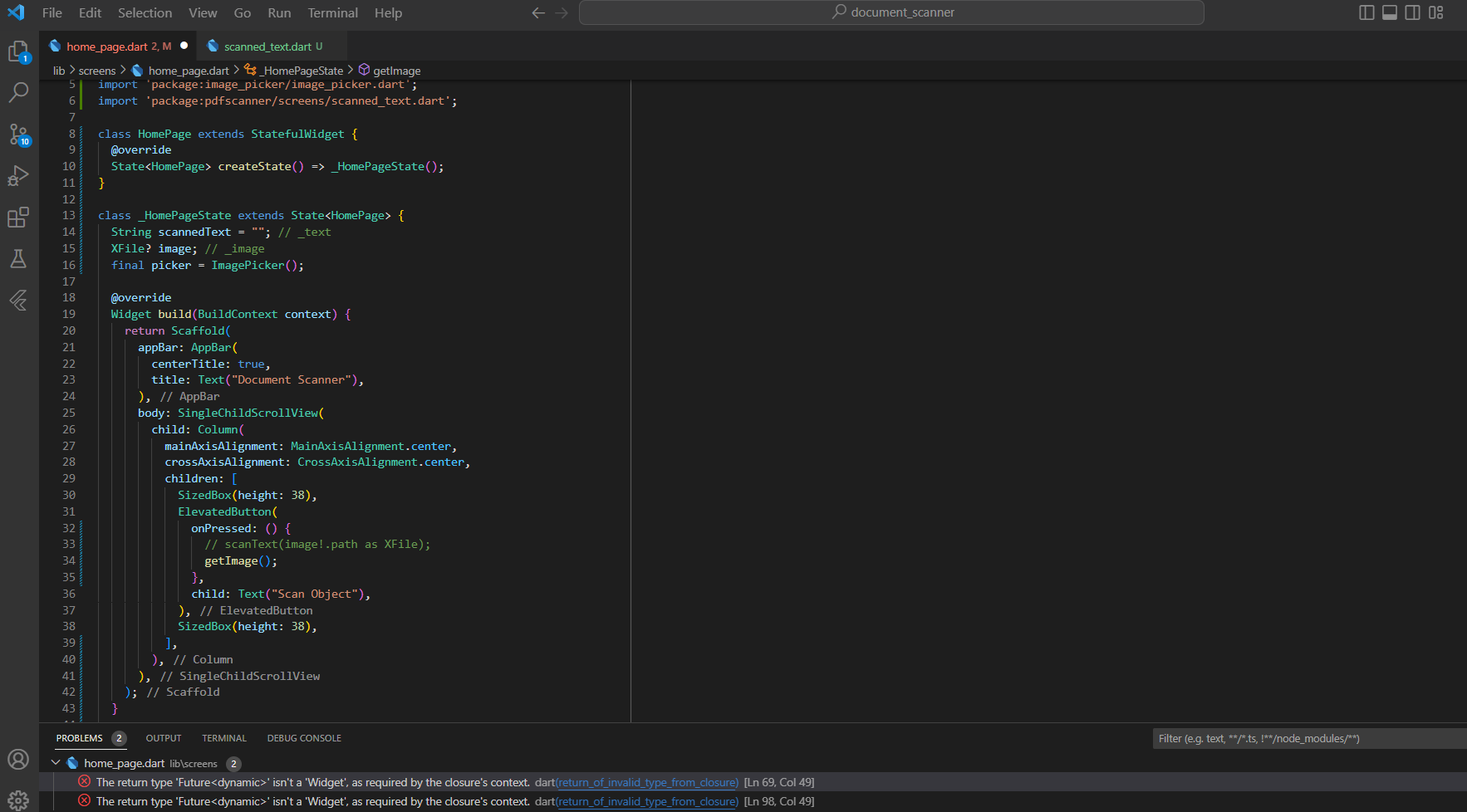Image resolution: width=1467 pixels, height=812 pixels.
Task: Open Source Control view with 10 changes
Action: tap(18, 135)
